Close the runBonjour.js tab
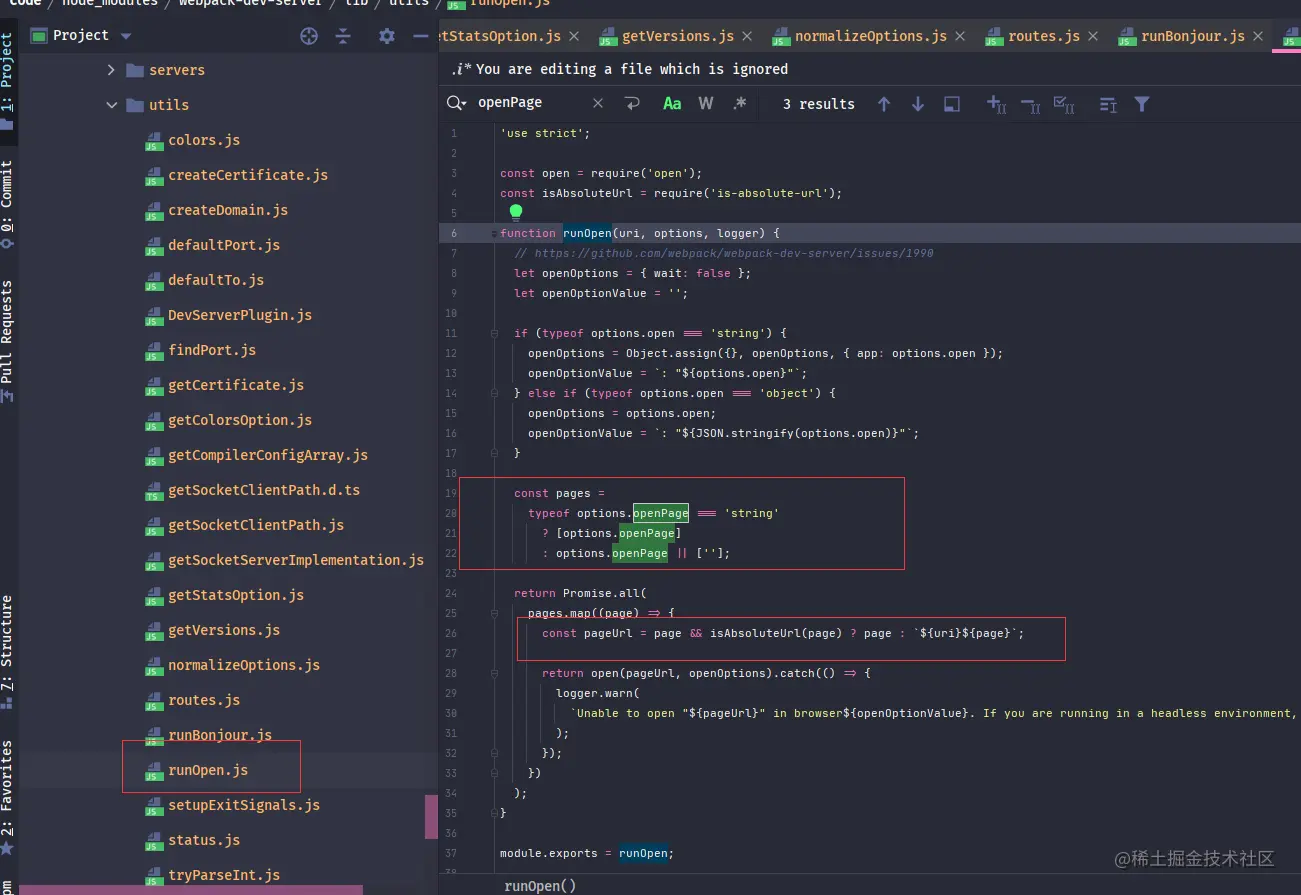 click(x=1258, y=36)
